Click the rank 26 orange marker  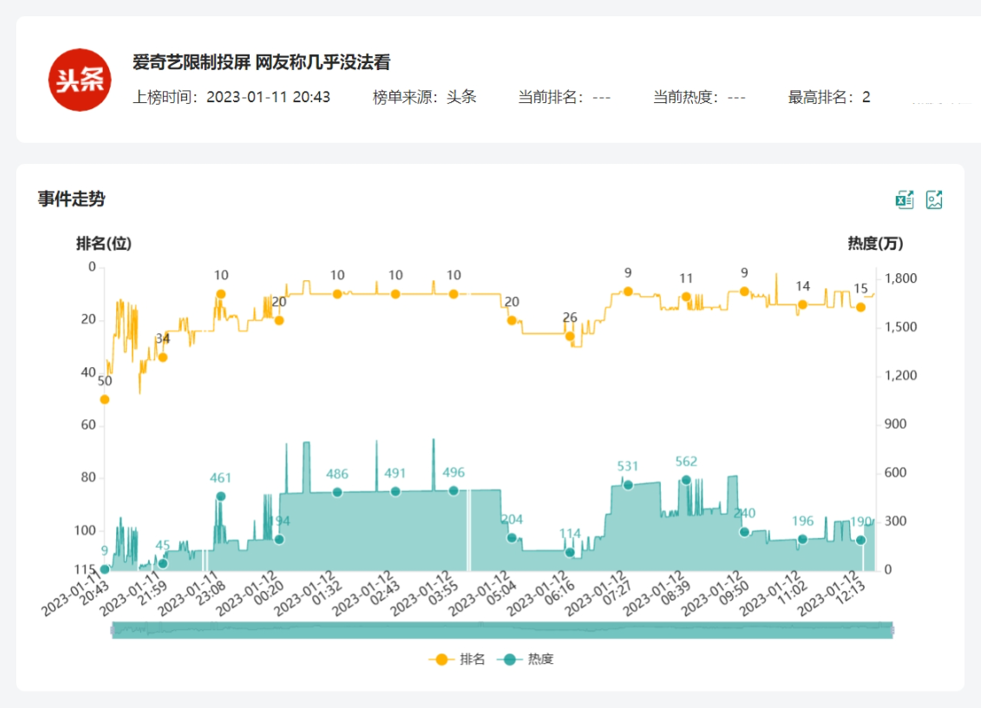[570, 336]
